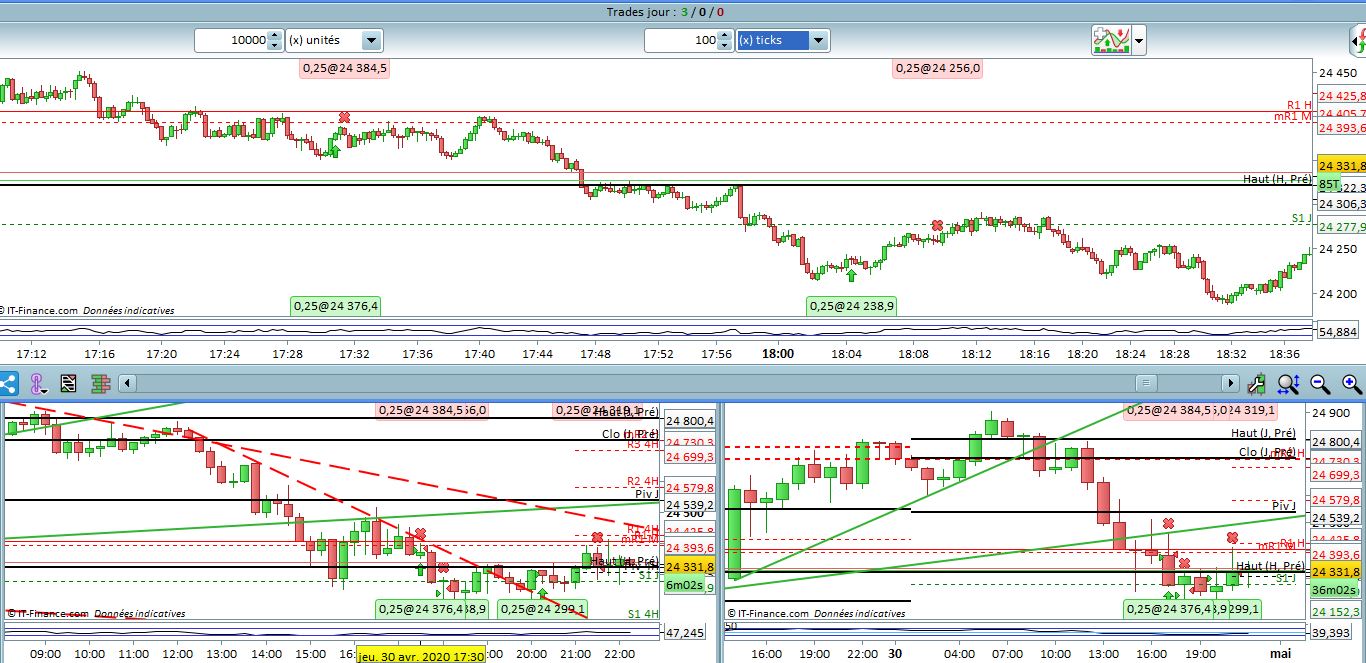Click the 0,25@24 376,4 green label
This screenshot has height=663, width=1366.
pos(336,306)
